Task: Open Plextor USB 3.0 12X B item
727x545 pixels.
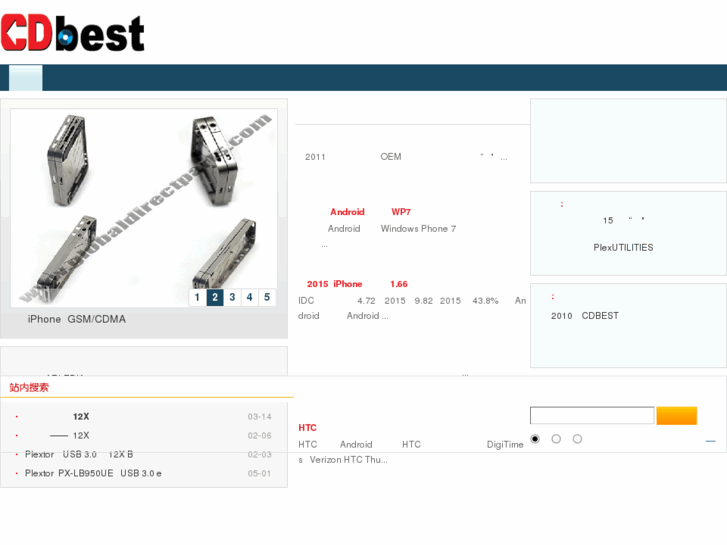Action: click(x=79, y=455)
